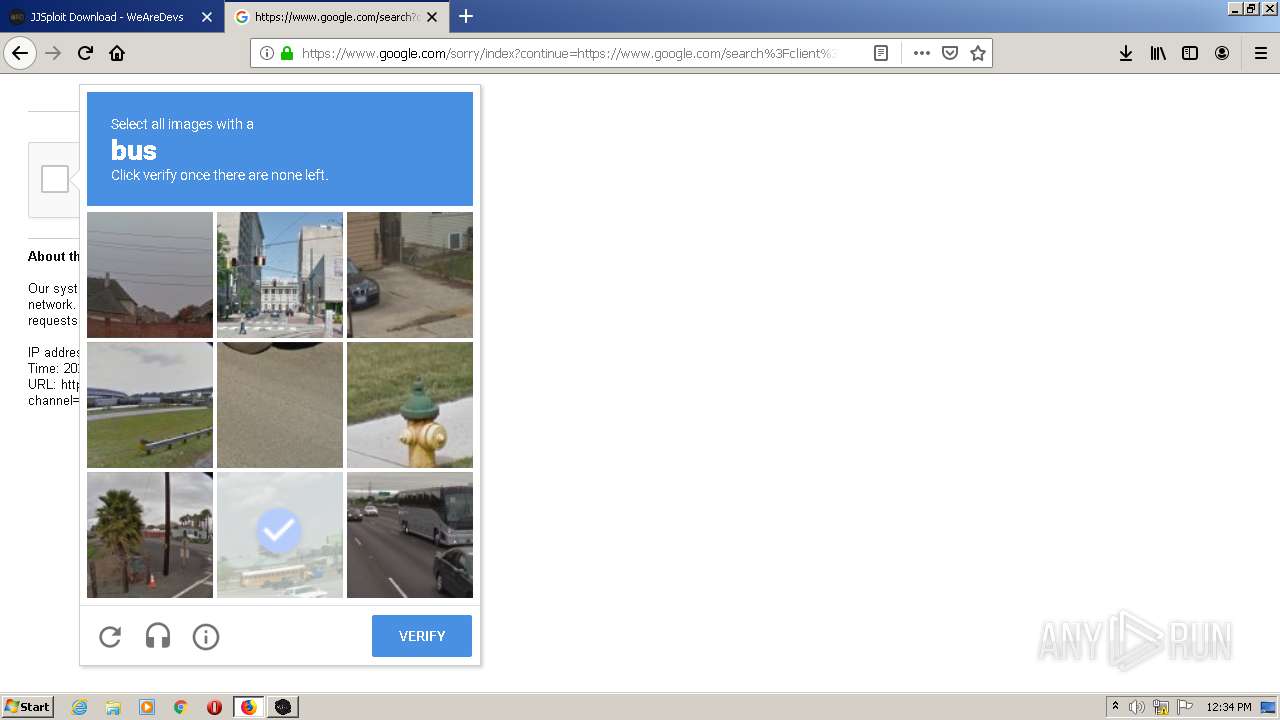Open Action Center flag icon
Viewport: 1280px width, 720px height.
click(x=1185, y=707)
